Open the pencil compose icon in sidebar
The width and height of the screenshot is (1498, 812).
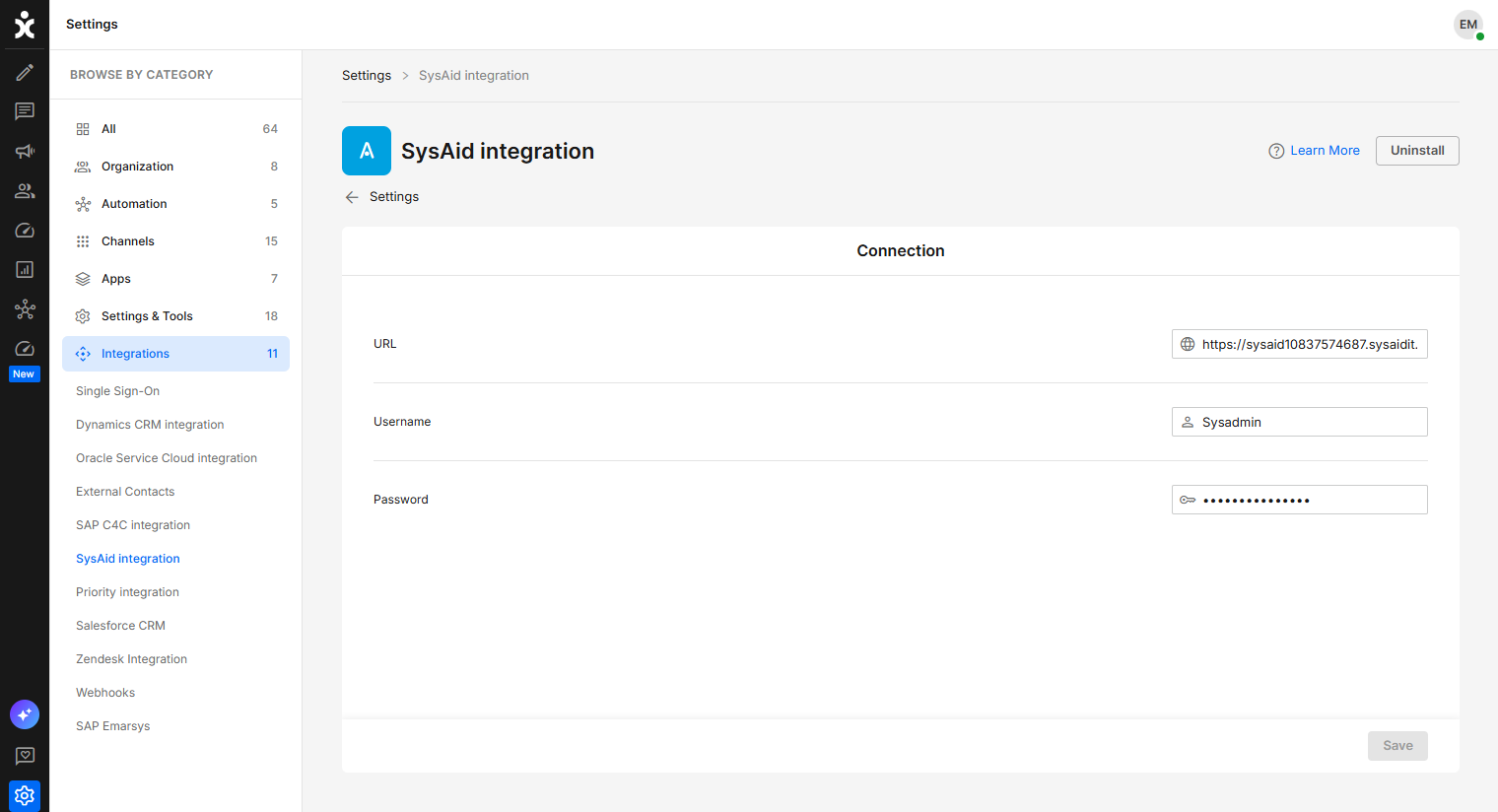[x=25, y=72]
